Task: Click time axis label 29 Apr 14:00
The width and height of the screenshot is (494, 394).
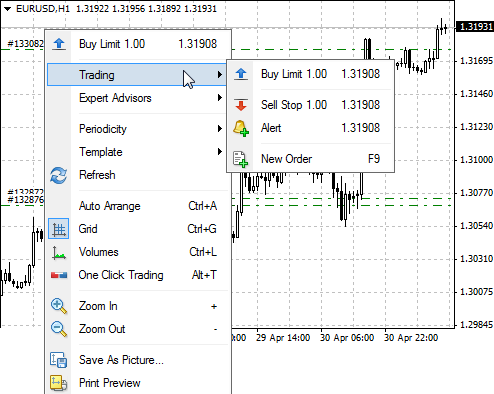Action: pyautogui.click(x=283, y=338)
